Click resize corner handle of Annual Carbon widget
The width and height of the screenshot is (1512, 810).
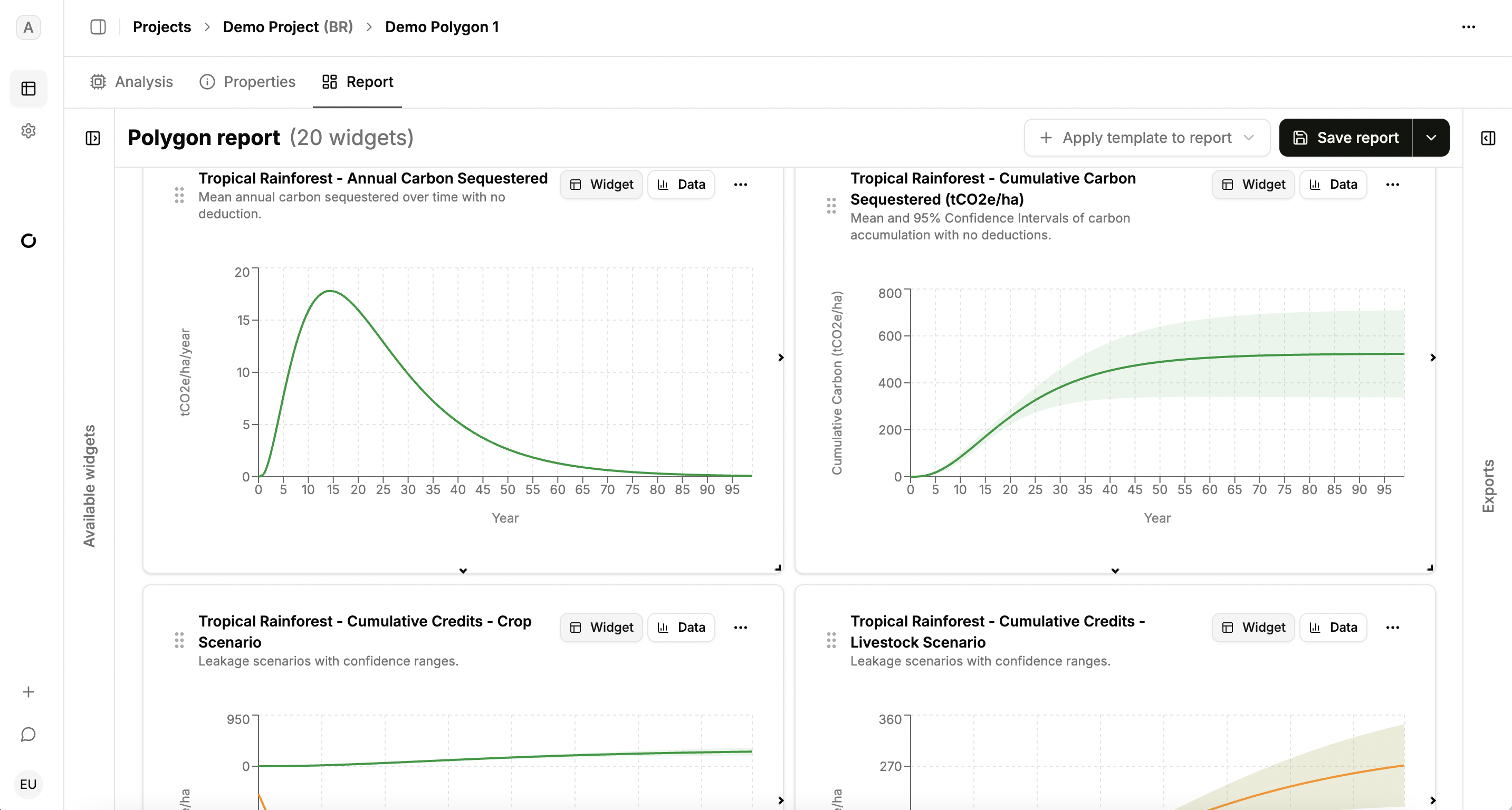click(778, 567)
